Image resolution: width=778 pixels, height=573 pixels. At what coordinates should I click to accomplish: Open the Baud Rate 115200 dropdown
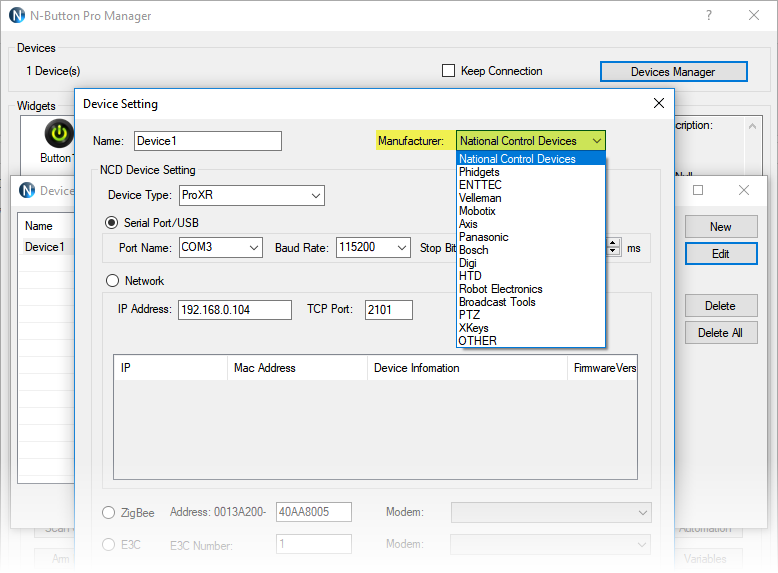tap(402, 248)
